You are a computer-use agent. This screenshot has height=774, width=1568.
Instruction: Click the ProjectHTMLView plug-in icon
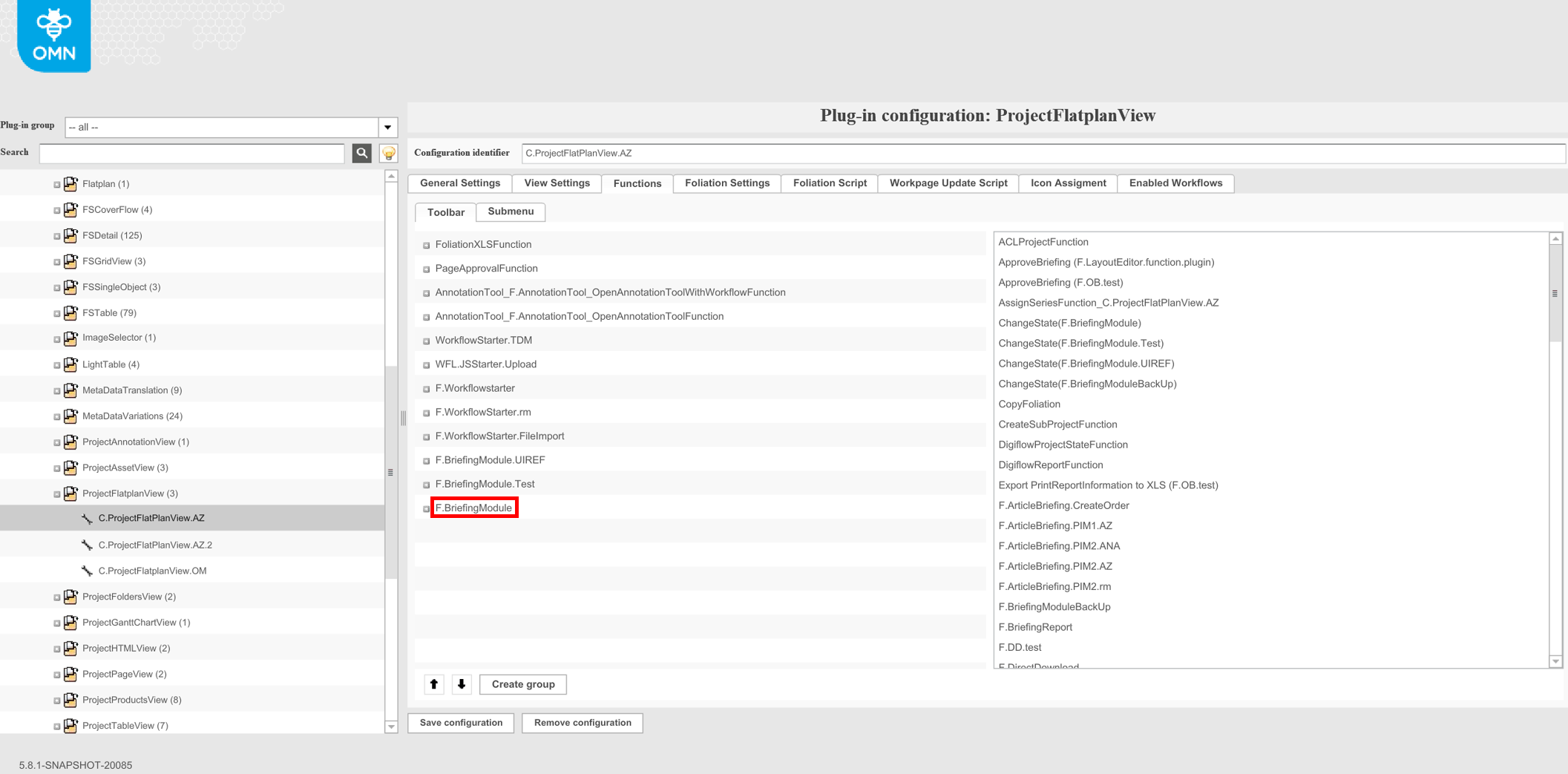pos(70,648)
